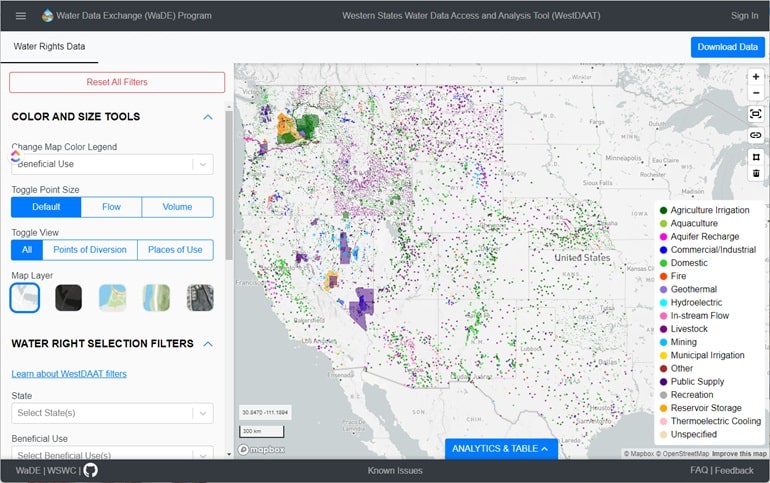
Task: Switch view to Points of Diversion
Action: 90,250
